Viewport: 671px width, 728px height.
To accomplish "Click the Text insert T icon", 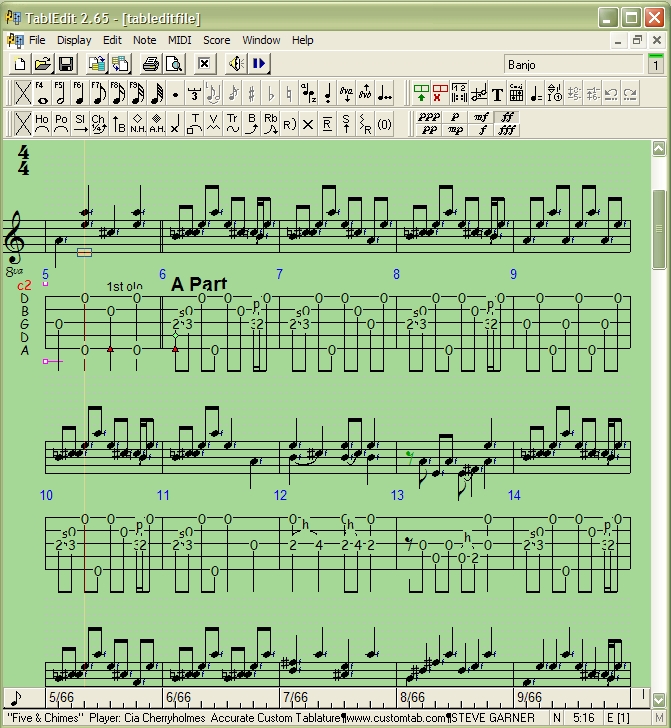I will coord(497,94).
